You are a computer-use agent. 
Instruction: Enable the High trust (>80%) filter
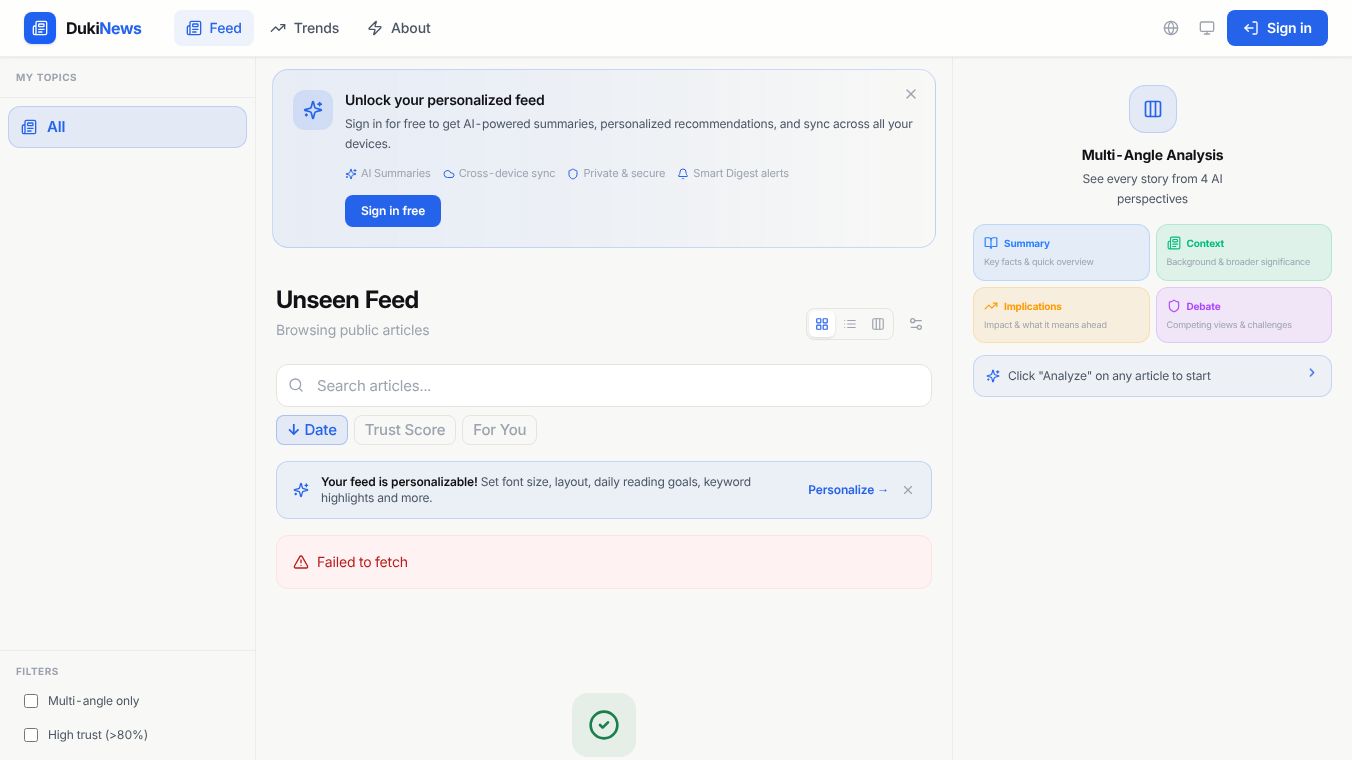pyautogui.click(x=31, y=735)
